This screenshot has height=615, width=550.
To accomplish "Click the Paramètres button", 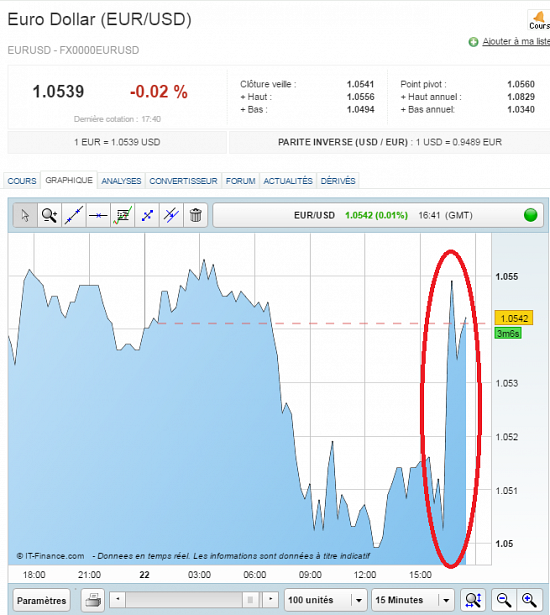I will 42,600.
